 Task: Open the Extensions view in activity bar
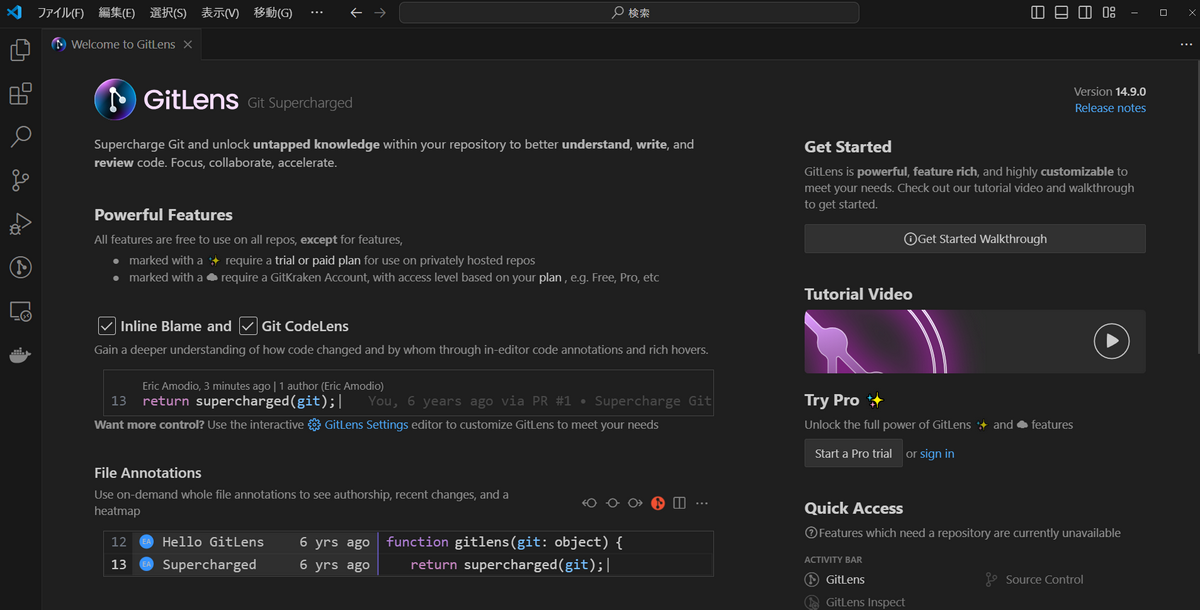(x=20, y=94)
